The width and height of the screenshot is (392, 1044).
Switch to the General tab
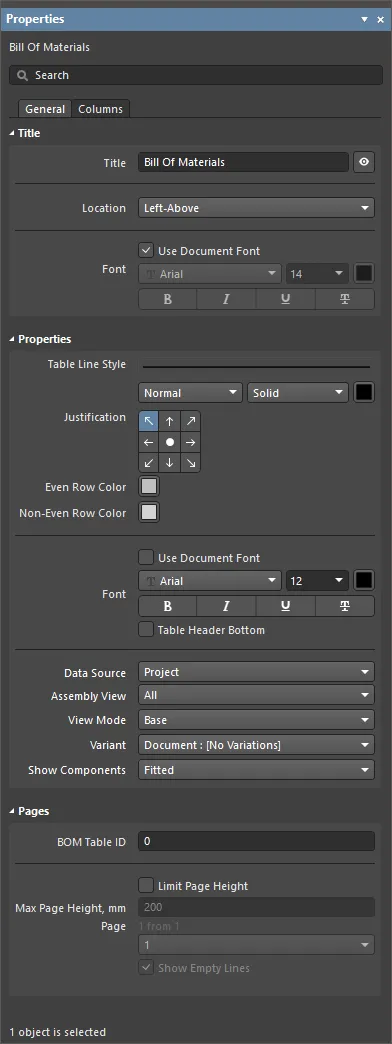point(45,109)
